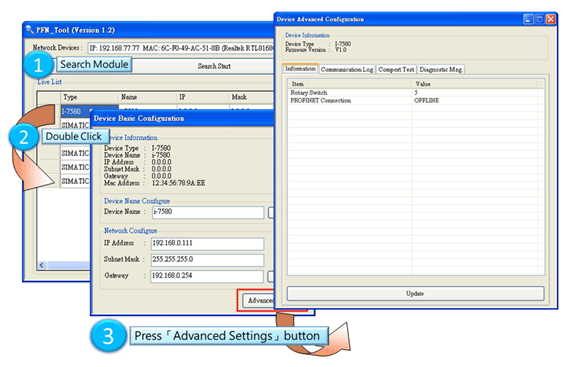Click the Advanced settings button
The width and height of the screenshot is (571, 367).
pos(259,301)
